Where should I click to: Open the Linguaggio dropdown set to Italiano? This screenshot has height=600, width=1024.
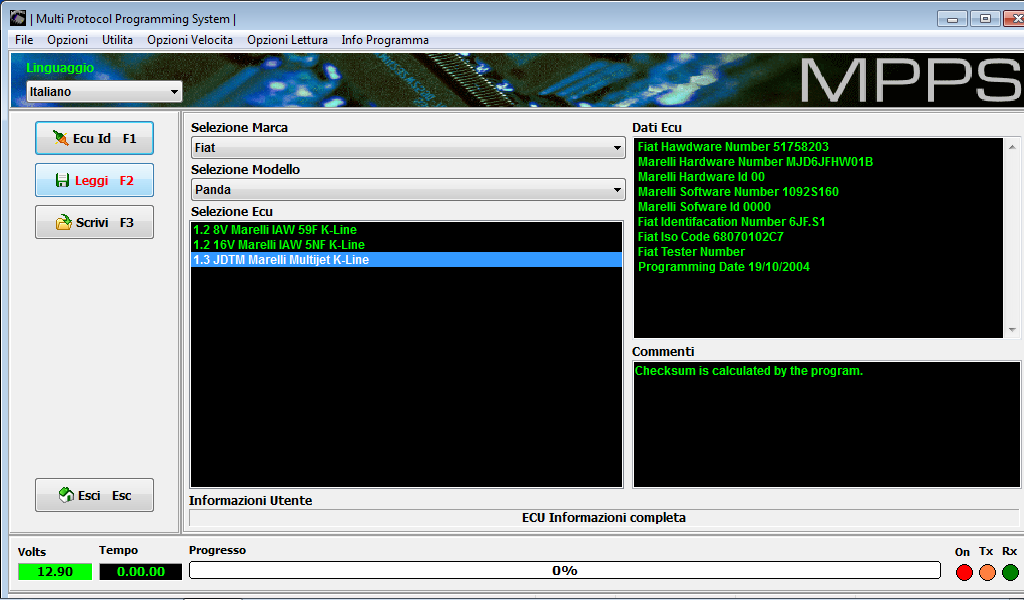(x=104, y=91)
